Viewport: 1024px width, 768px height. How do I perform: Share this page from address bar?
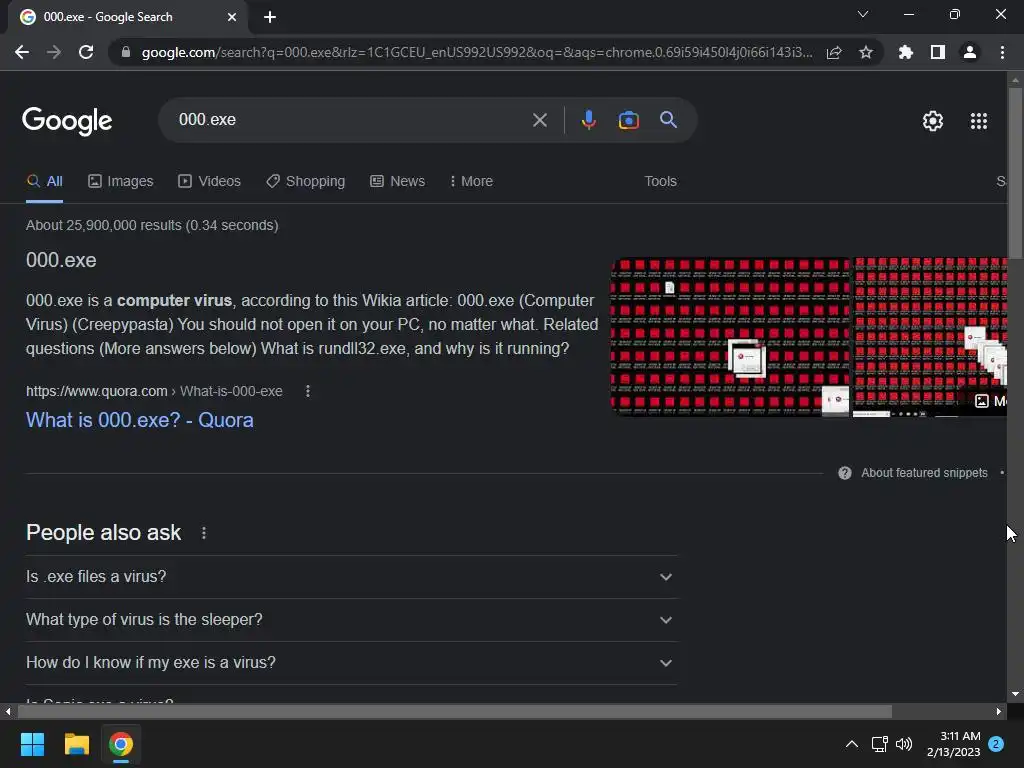(834, 52)
